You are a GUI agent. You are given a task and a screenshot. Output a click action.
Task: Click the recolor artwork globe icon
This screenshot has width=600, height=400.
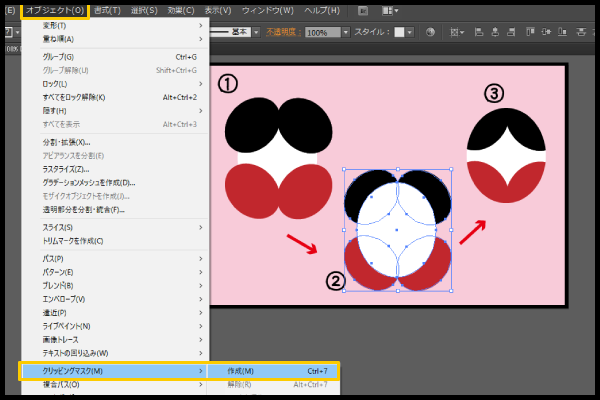pos(432,32)
